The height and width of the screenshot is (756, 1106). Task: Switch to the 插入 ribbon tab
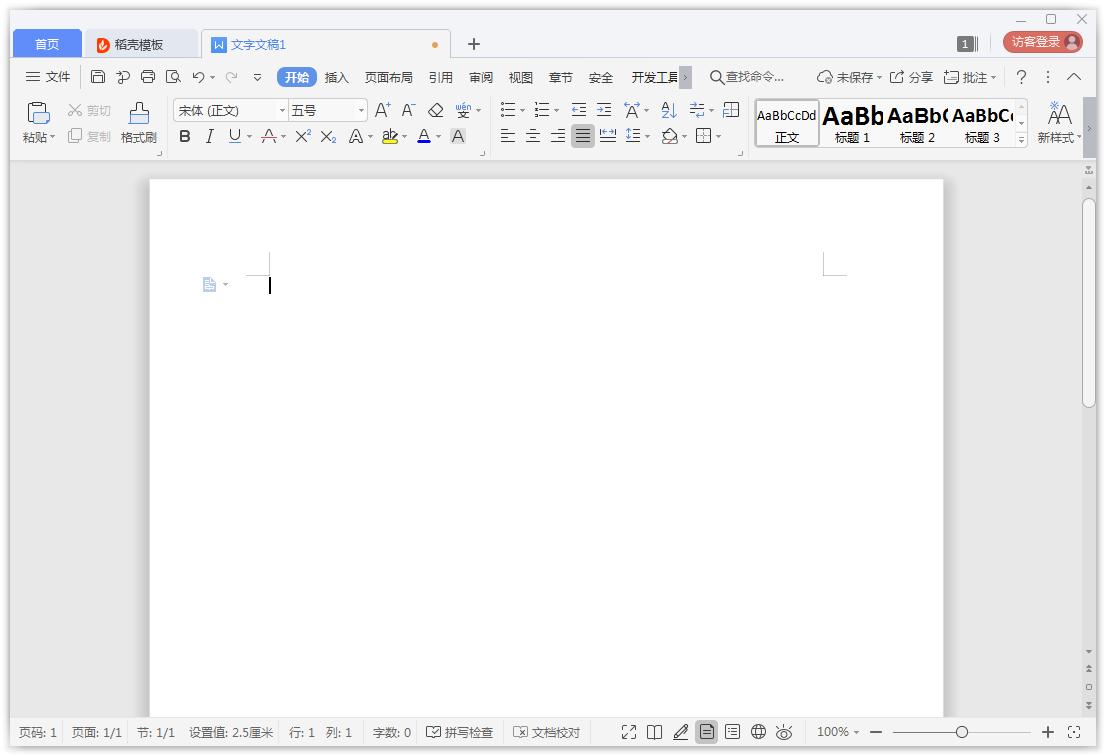coord(336,77)
